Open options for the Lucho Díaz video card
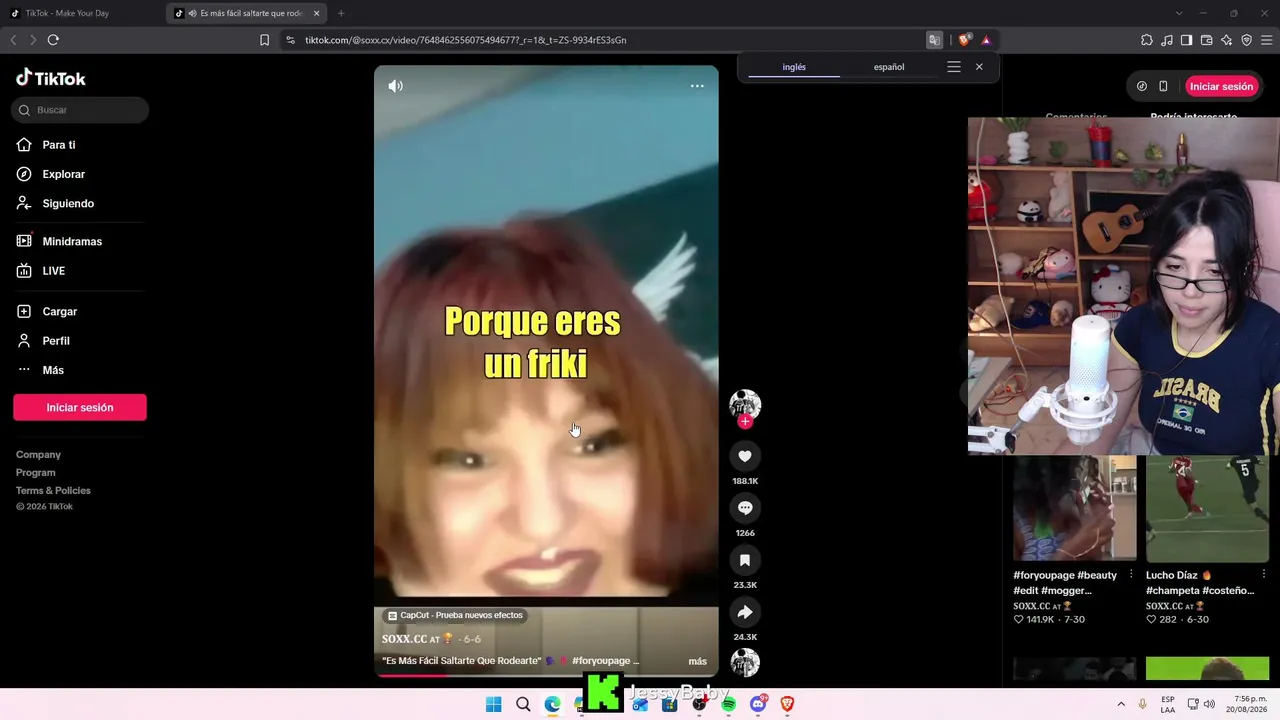The image size is (1280, 720). pos(1264,575)
